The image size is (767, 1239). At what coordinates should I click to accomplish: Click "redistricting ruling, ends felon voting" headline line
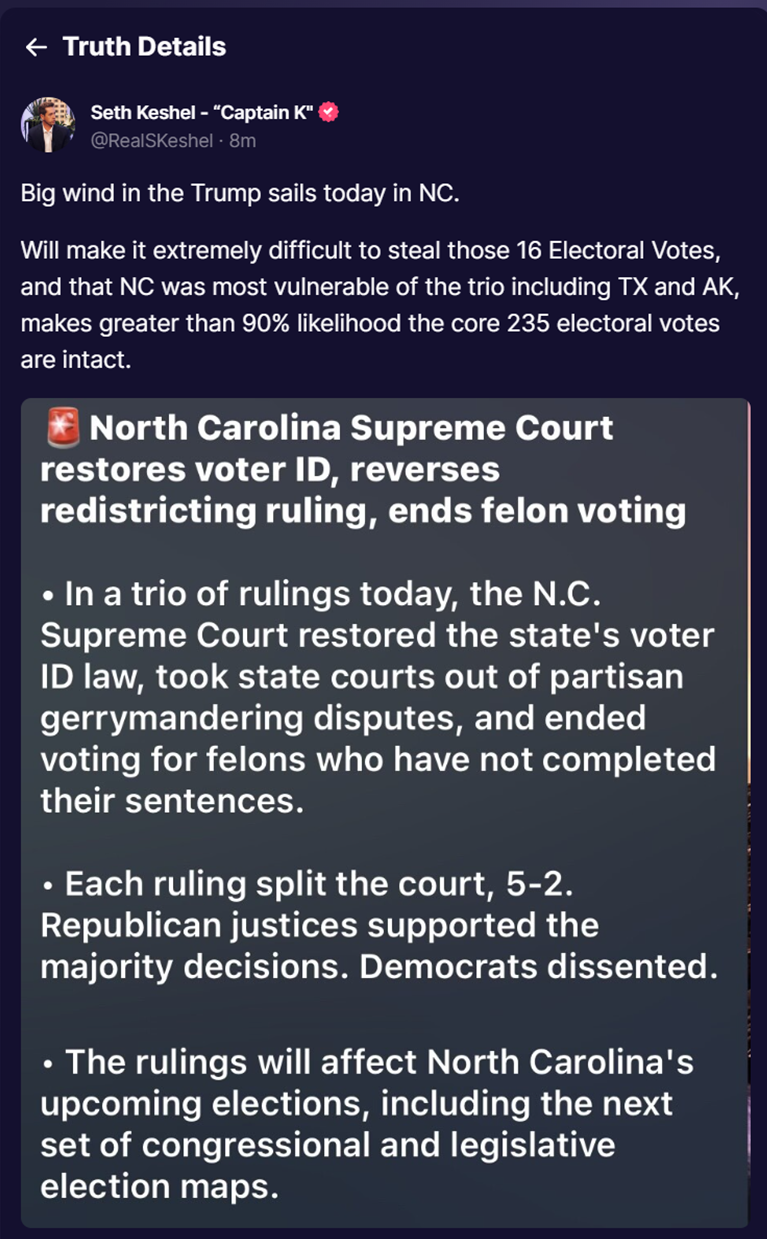(363, 511)
